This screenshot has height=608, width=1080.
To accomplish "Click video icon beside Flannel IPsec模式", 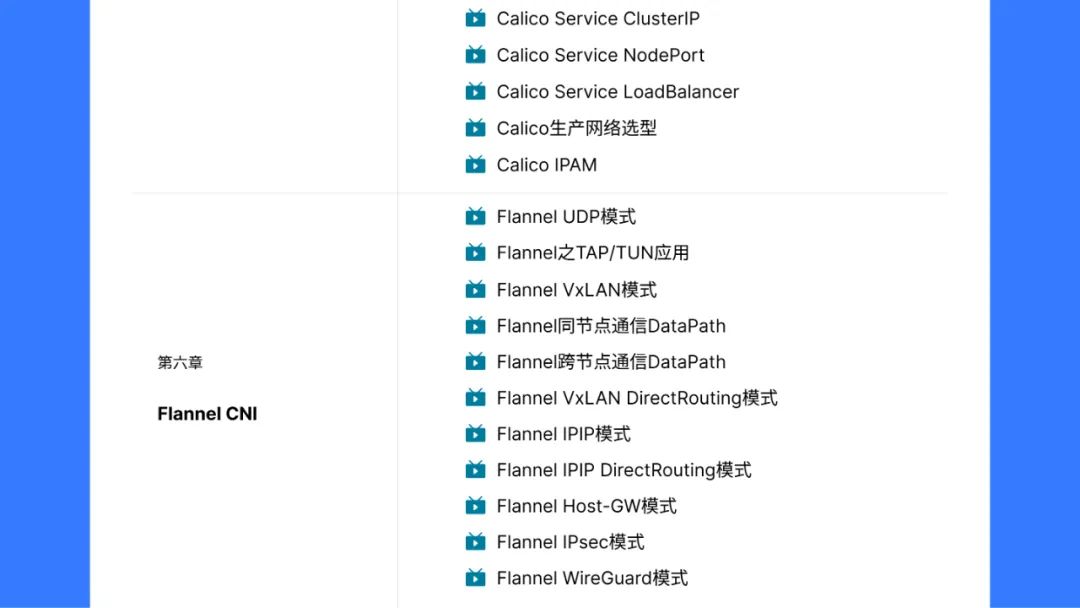I will pos(475,541).
